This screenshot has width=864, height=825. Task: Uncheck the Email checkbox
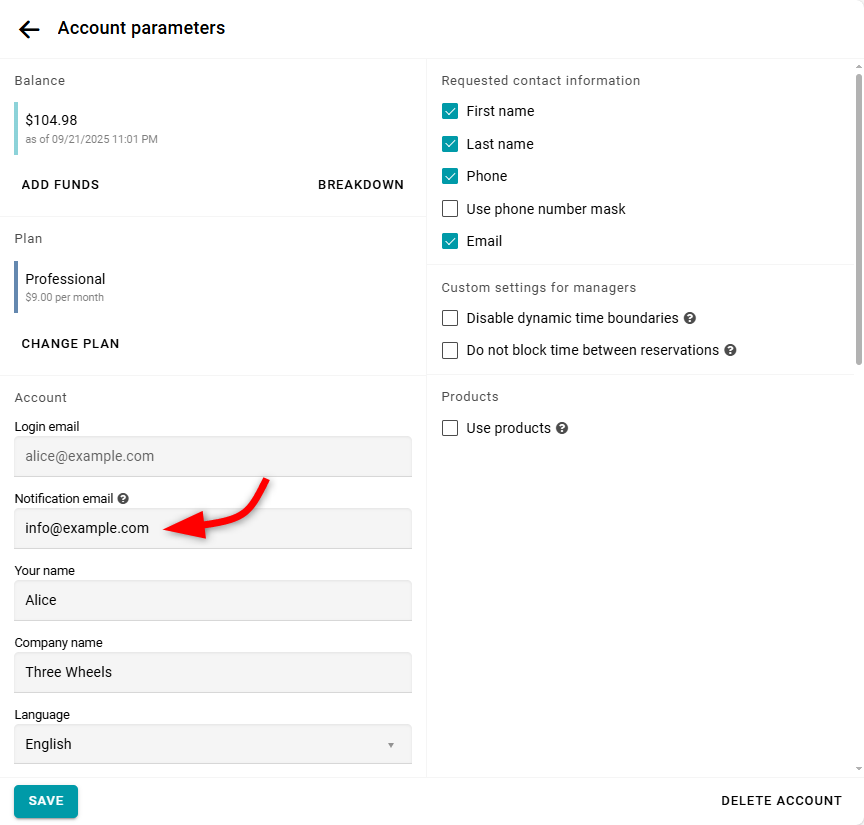coord(450,241)
